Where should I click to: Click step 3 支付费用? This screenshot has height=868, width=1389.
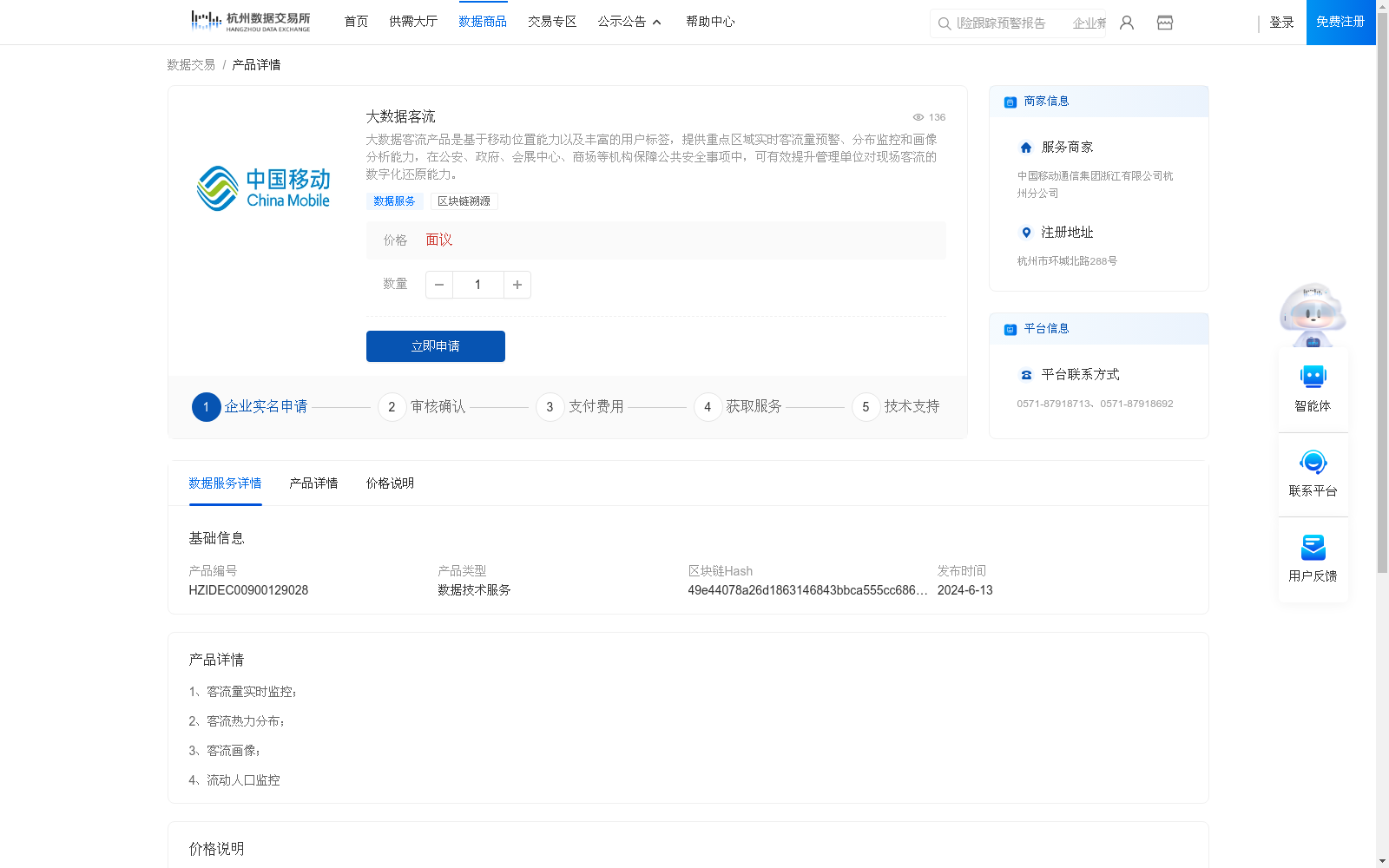click(x=580, y=407)
